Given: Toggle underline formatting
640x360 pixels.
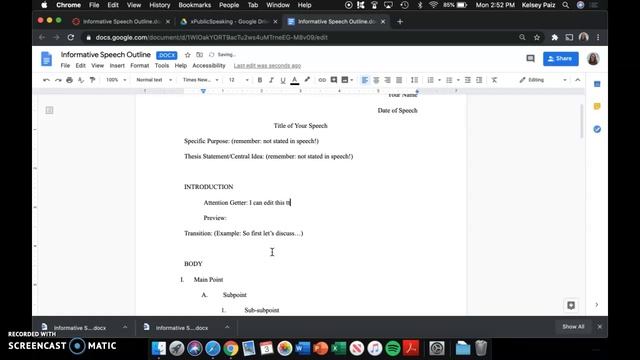Looking at the screenshot, I should click(x=282, y=80).
